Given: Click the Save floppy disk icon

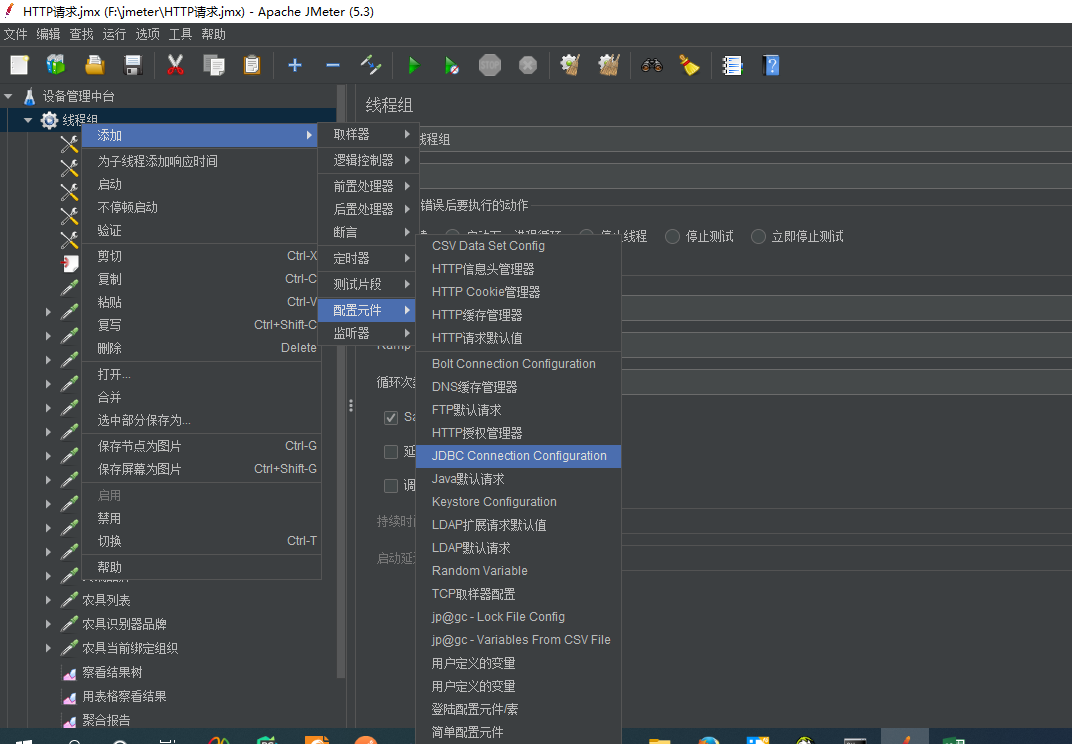Looking at the screenshot, I should pyautogui.click(x=133, y=66).
